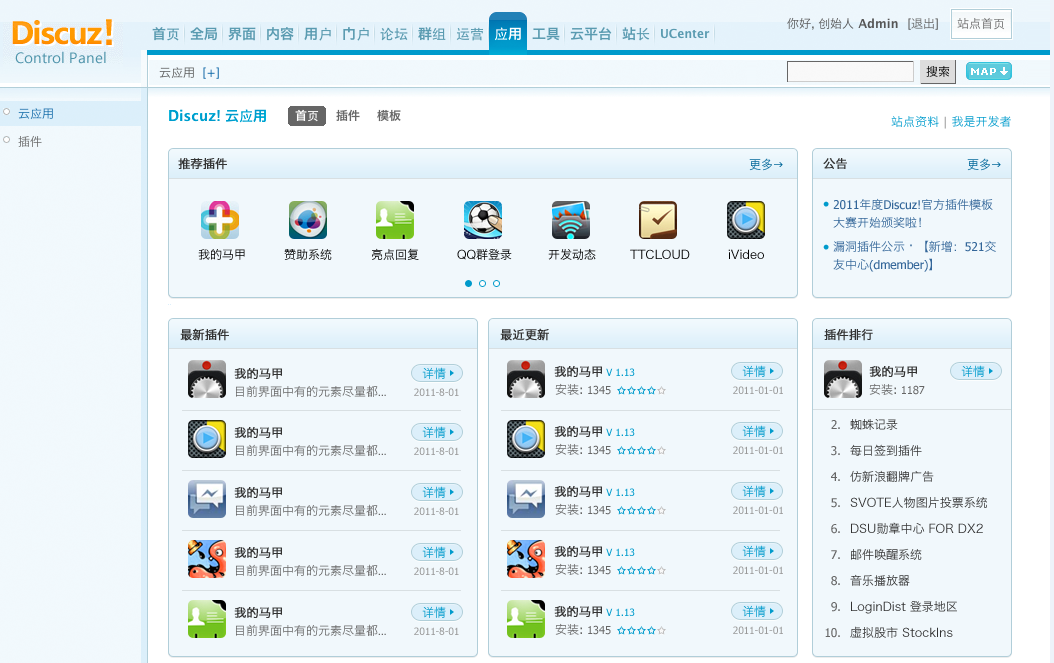Open the 我的马甲 recommended plugin icon
The width and height of the screenshot is (1054, 663).
click(x=220, y=220)
